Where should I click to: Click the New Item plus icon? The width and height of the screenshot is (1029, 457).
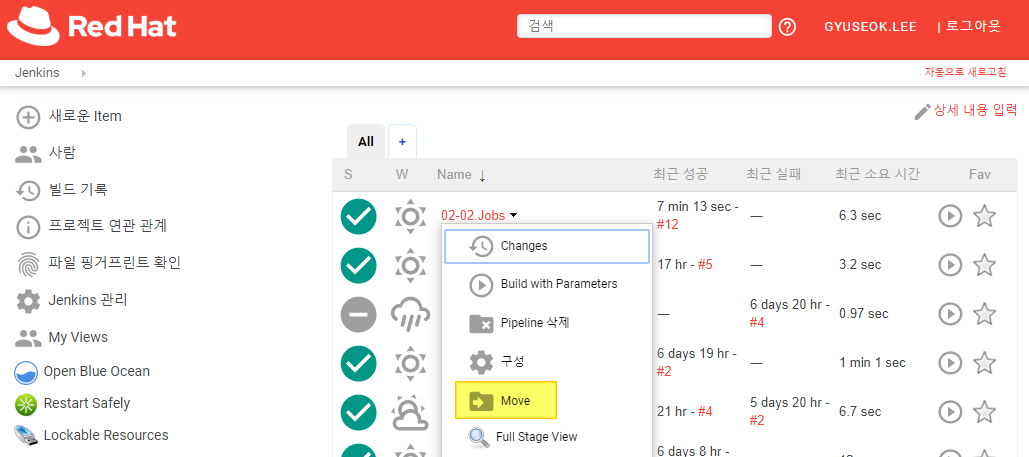(29, 116)
